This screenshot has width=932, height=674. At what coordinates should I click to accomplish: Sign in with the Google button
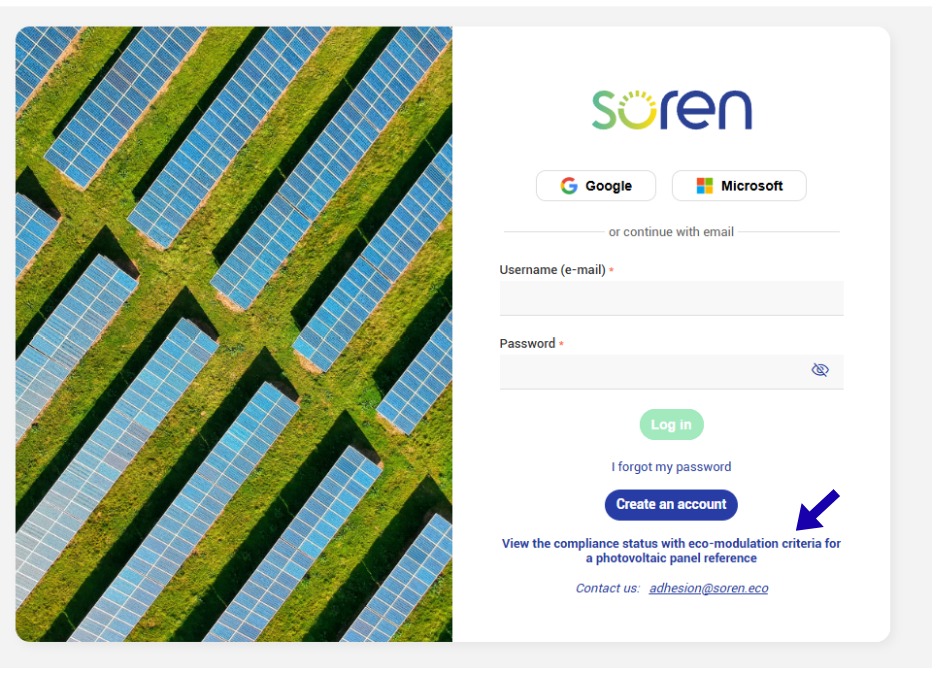tap(596, 186)
